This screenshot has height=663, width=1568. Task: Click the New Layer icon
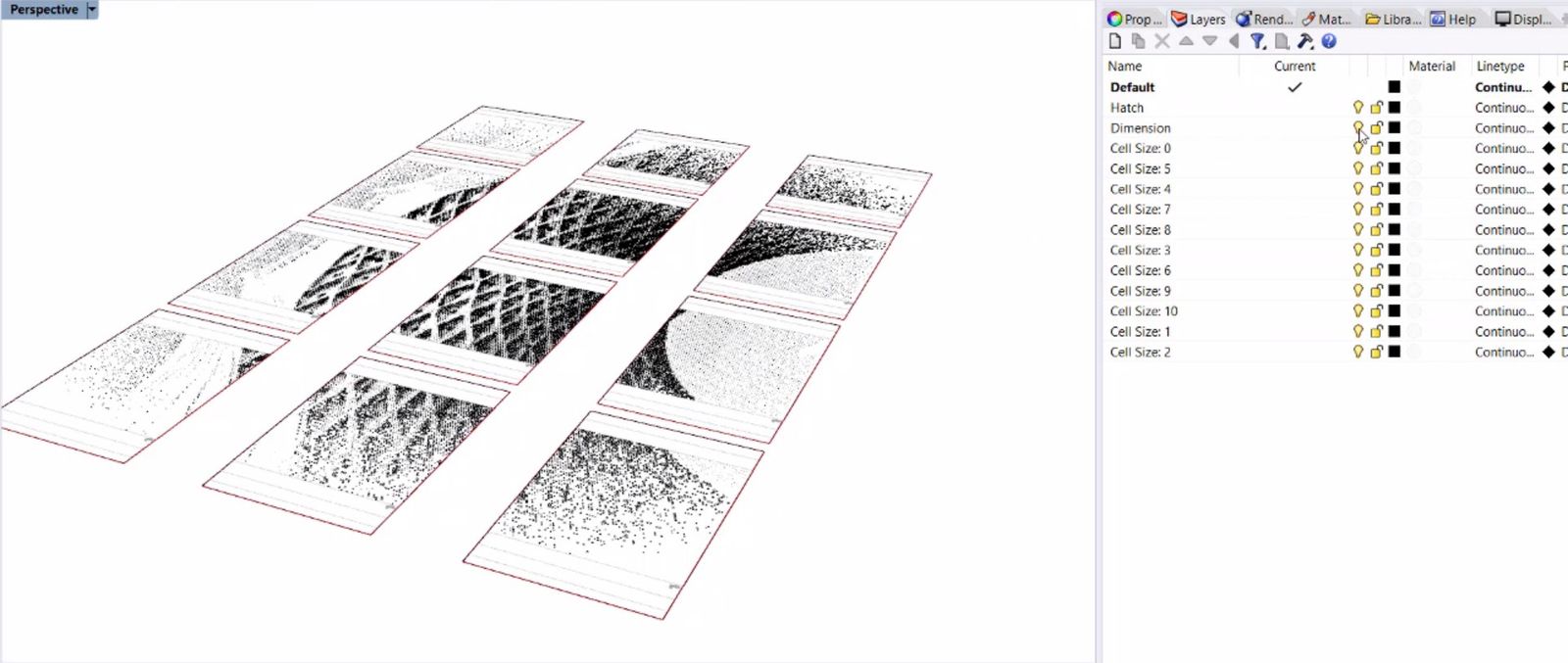tap(1114, 41)
